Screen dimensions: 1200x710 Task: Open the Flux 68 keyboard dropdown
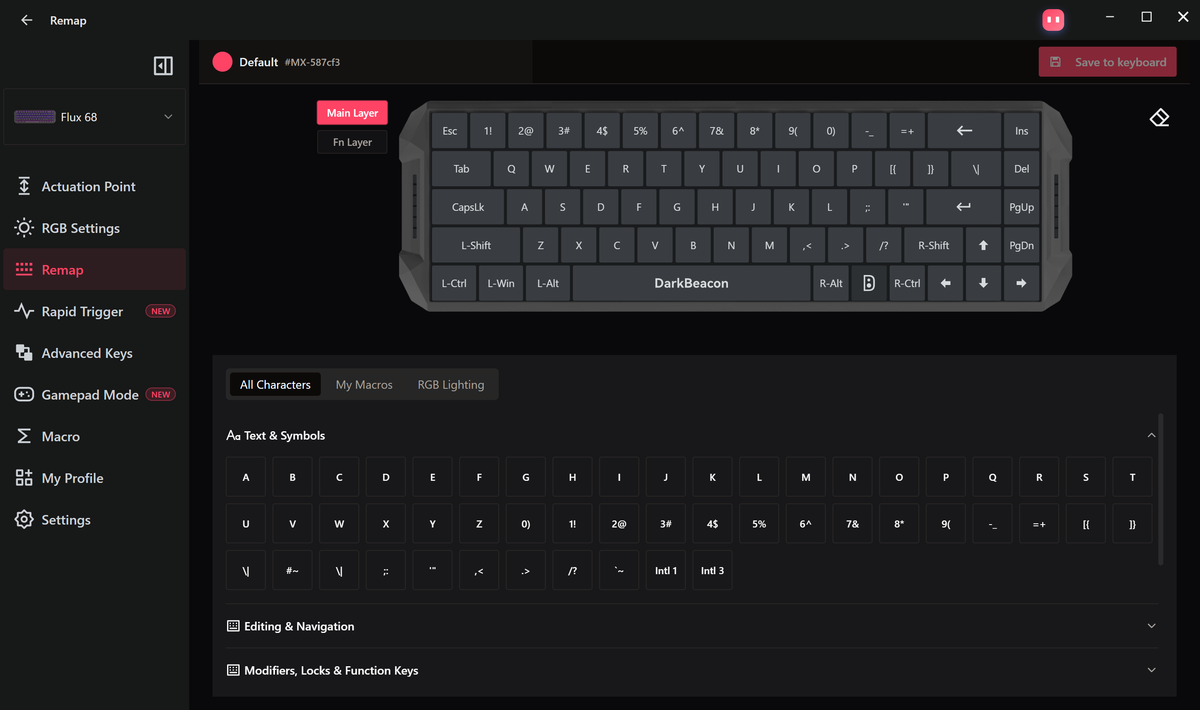[95, 117]
